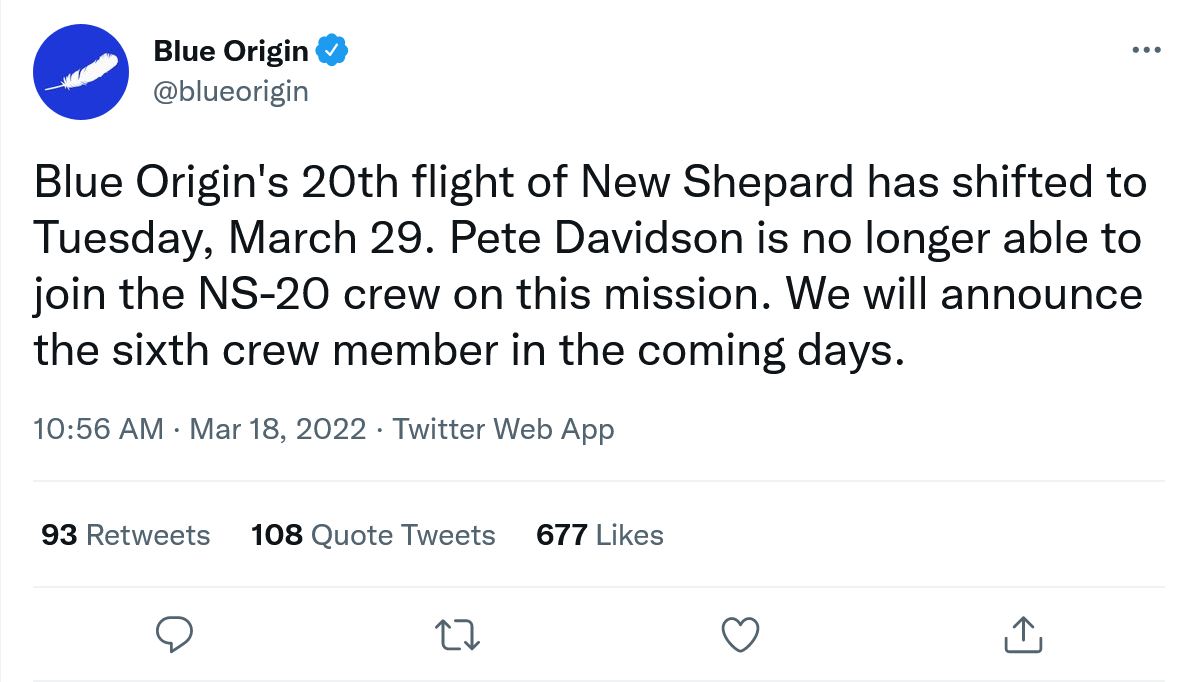
Task: Like the tweet with the heart icon
Action: pyautogui.click(x=740, y=634)
